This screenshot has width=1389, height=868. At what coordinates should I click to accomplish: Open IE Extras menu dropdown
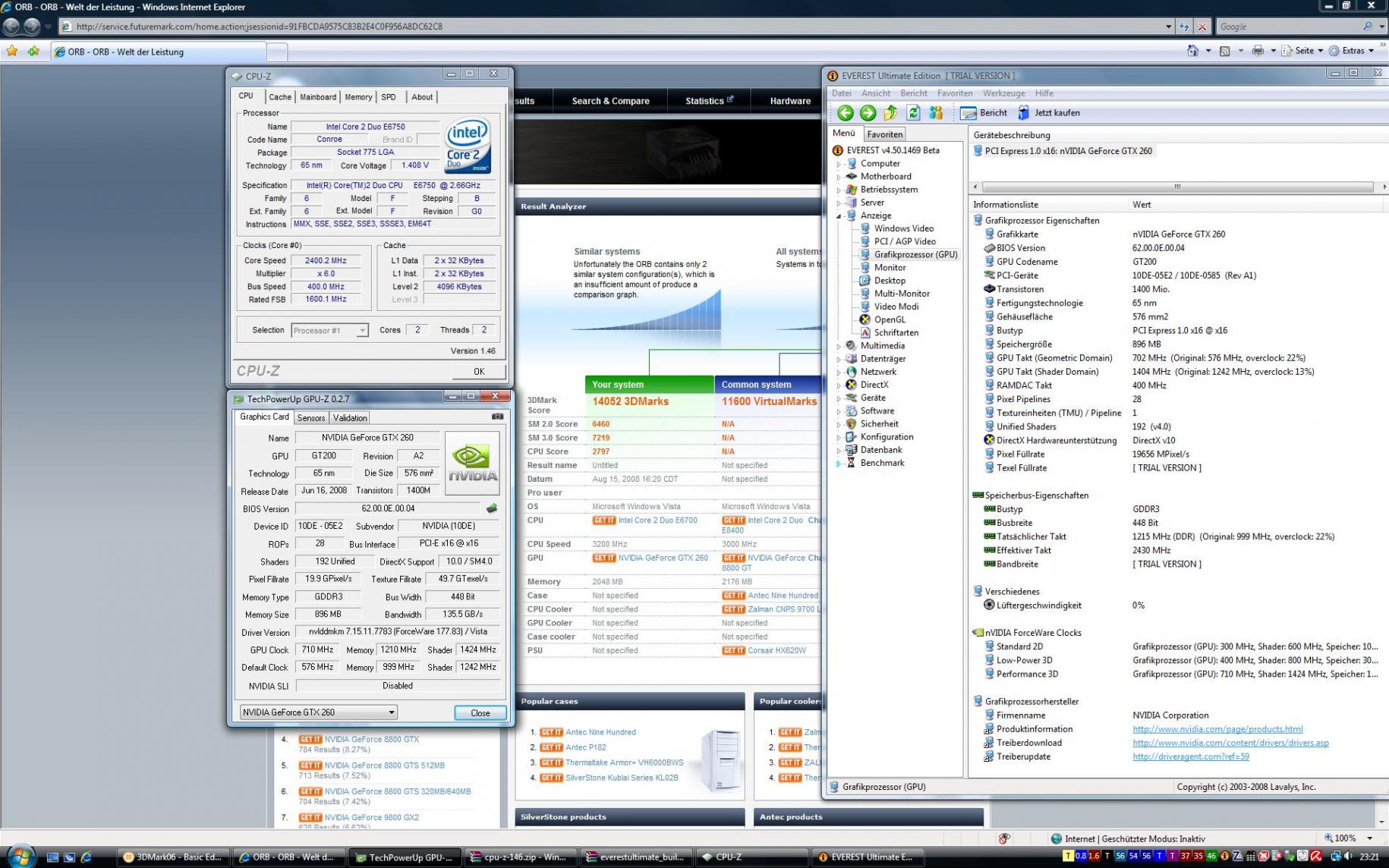(1352, 51)
